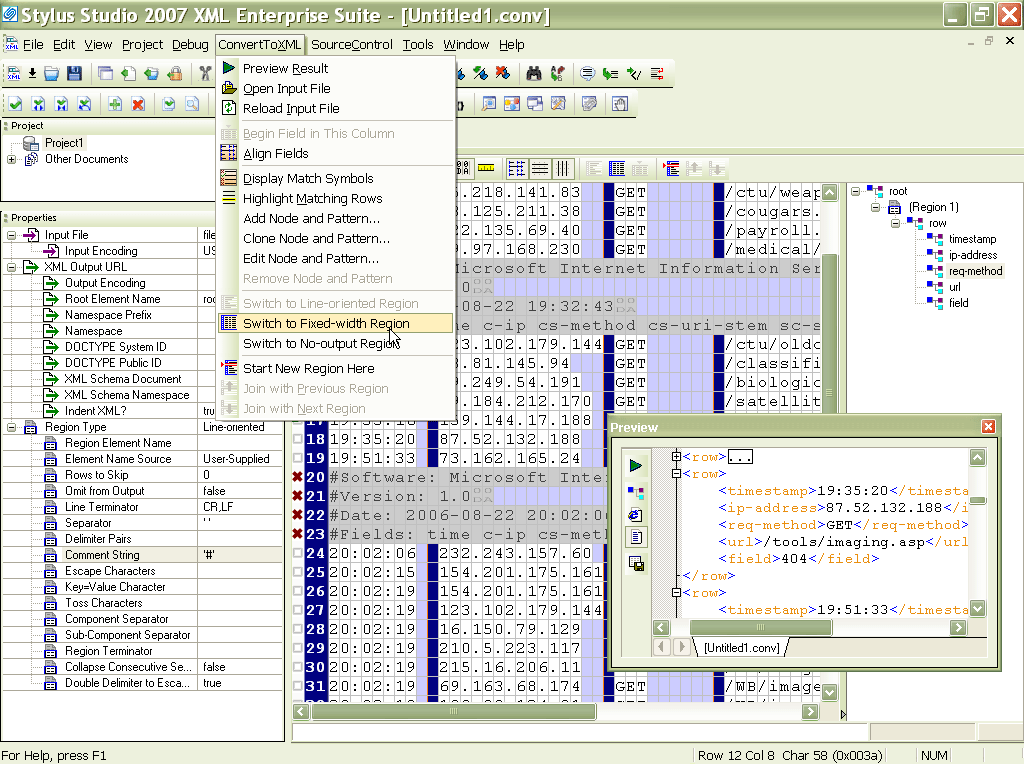This screenshot has height=764, width=1024.
Task: Click the green checkmark validate document icon
Action: pyautogui.click(x=16, y=104)
